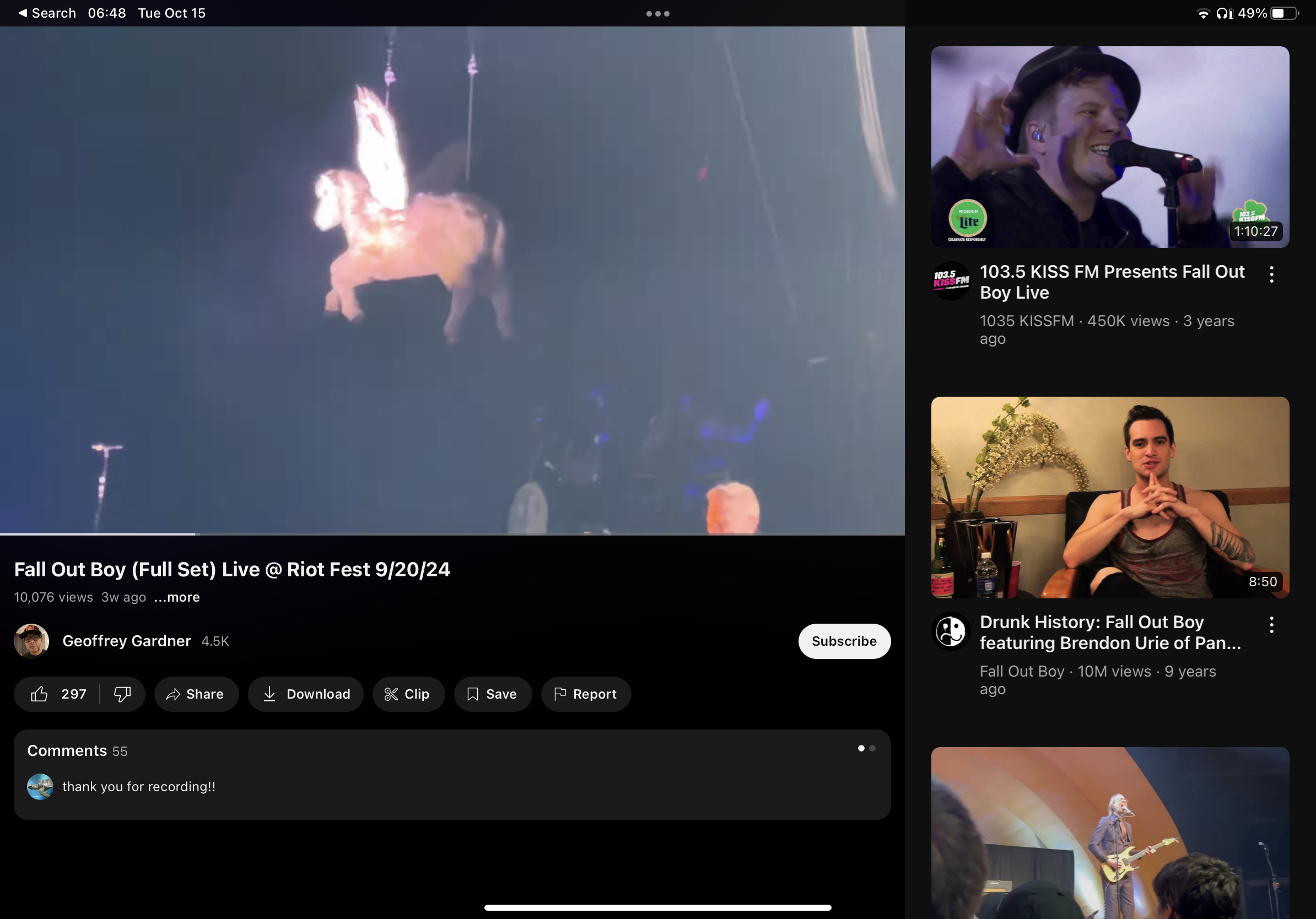Dislike the video with thumbs down icon

[x=122, y=694]
